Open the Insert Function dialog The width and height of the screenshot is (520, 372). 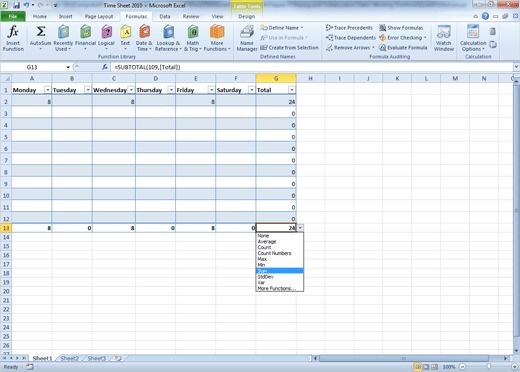tap(13, 38)
